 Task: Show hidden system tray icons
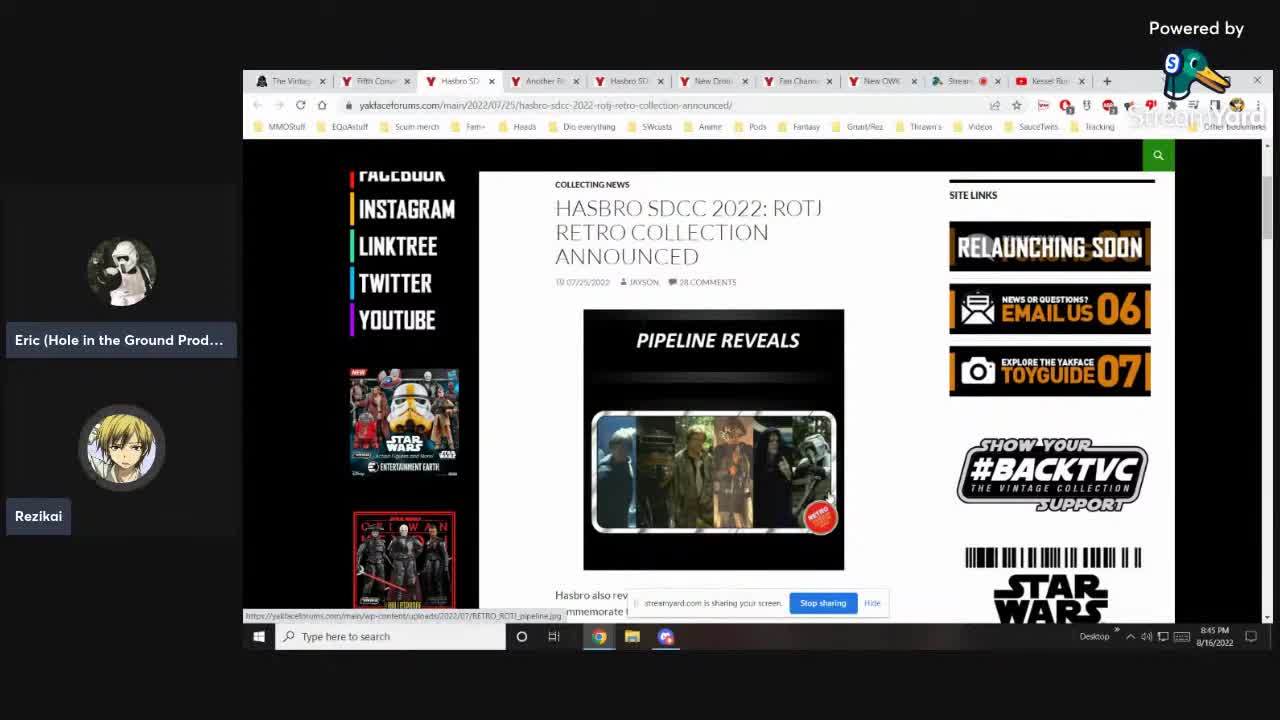point(1130,636)
